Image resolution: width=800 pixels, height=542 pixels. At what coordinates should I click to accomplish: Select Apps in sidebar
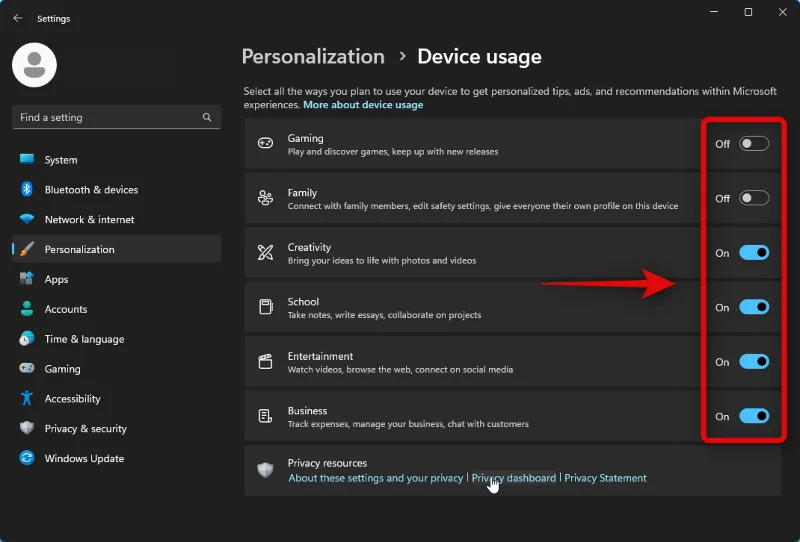pyautogui.click(x=116, y=279)
